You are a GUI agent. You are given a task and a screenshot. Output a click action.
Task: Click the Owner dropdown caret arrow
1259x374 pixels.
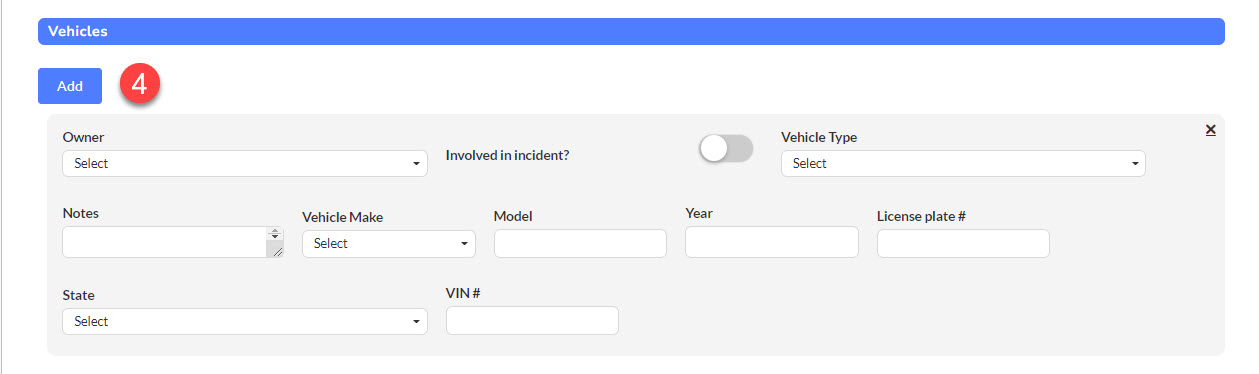tap(416, 164)
